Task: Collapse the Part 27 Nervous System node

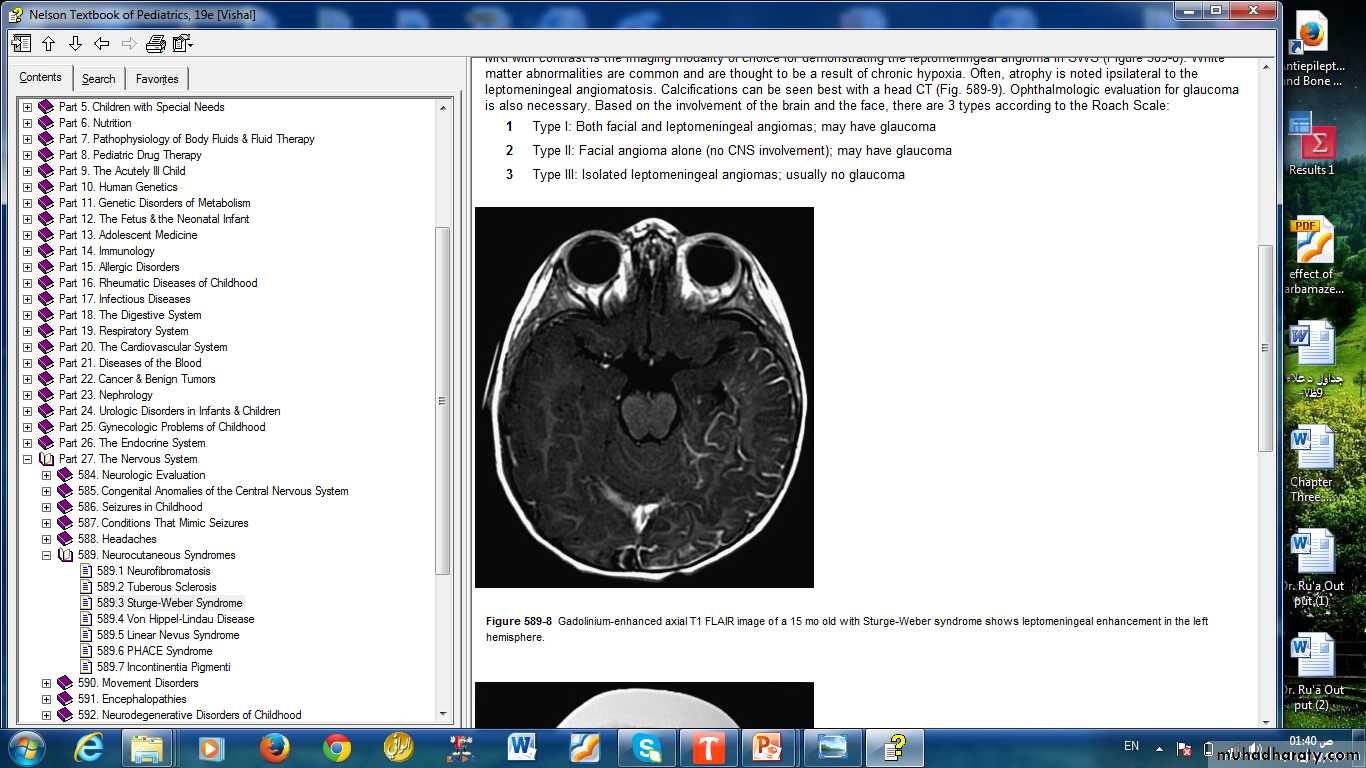Action: click(28, 459)
